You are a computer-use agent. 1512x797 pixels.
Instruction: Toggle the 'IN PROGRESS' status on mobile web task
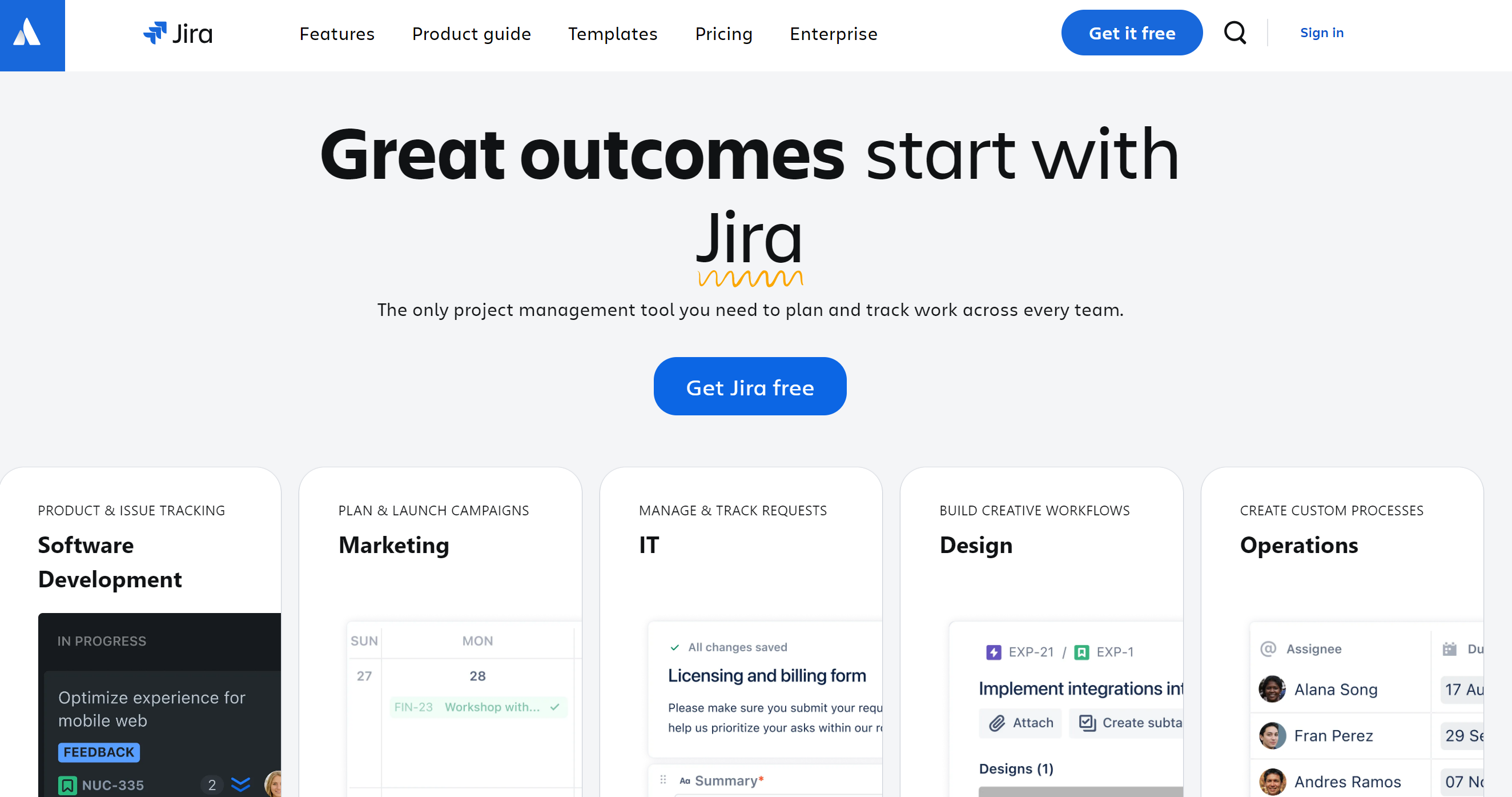(100, 641)
